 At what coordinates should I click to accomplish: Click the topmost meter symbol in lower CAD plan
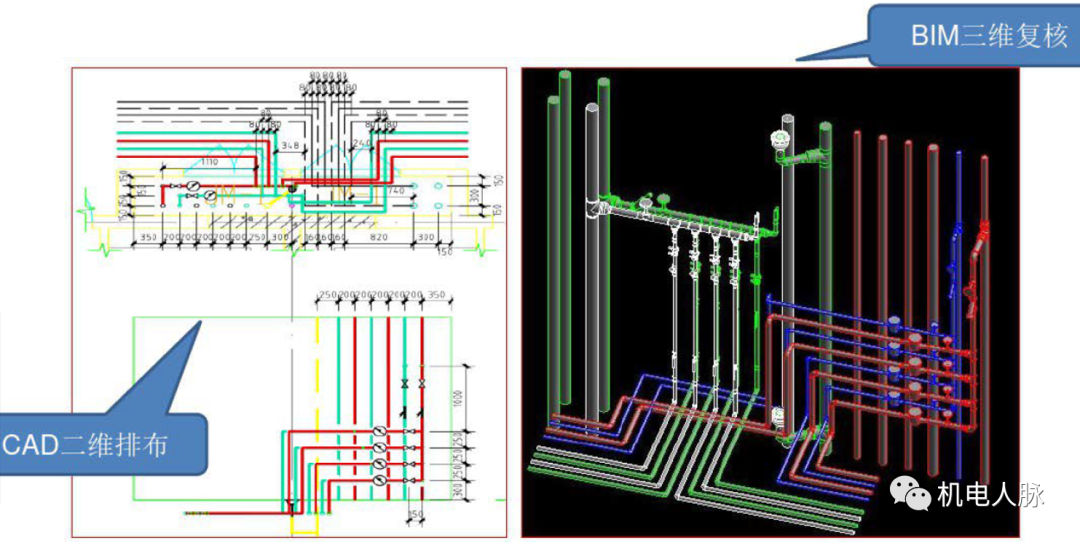[x=379, y=433]
